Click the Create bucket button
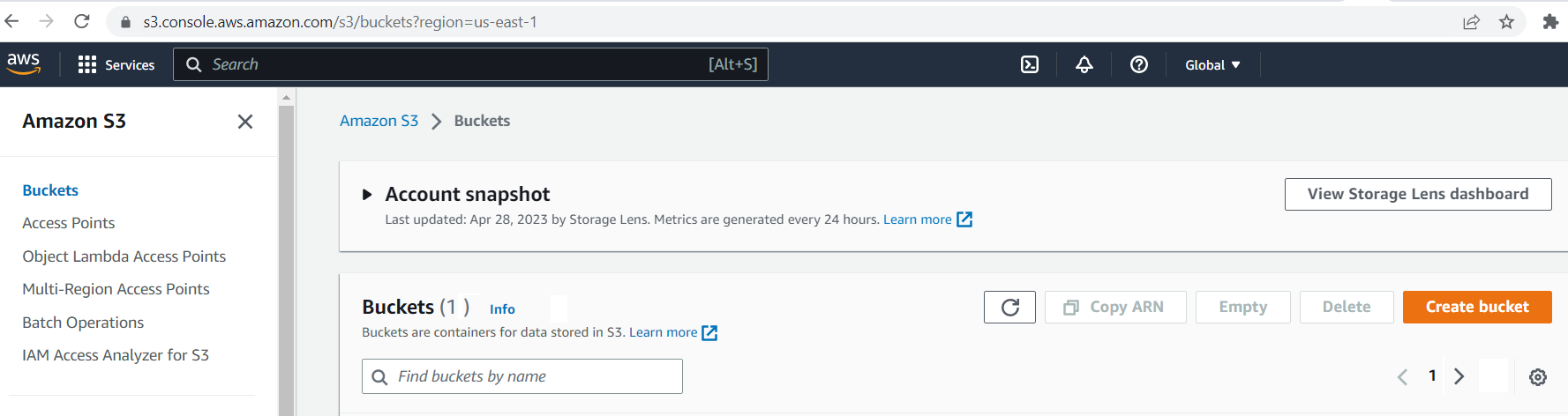Viewport: 1568px width, 416px height. click(x=1476, y=307)
